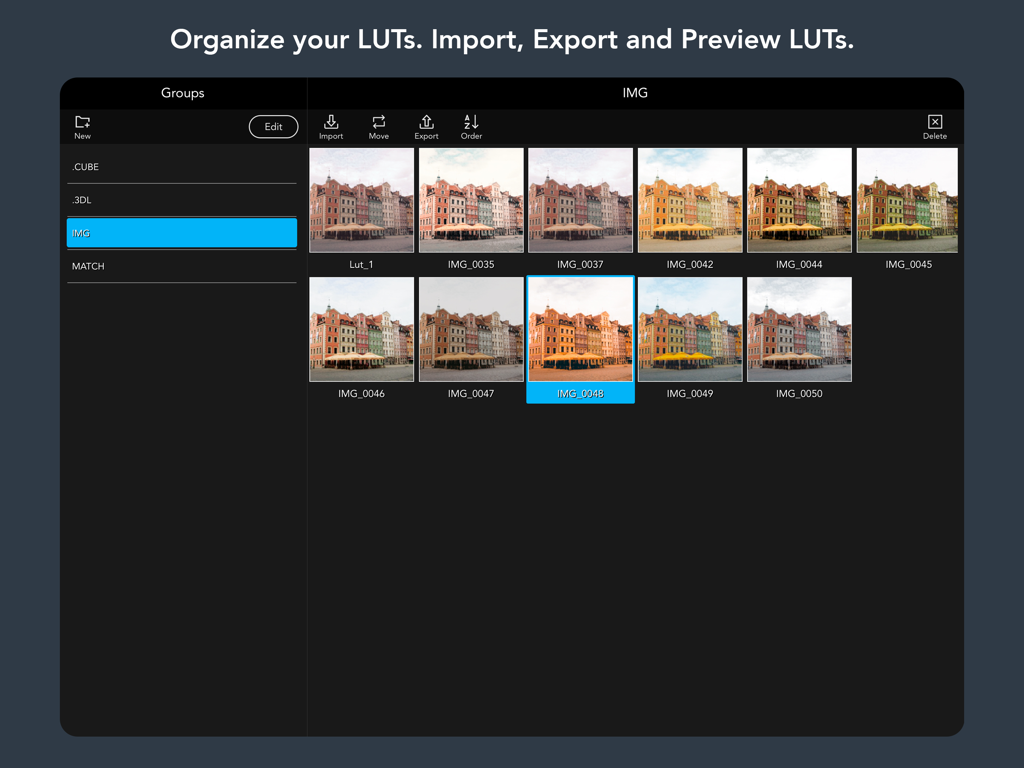
Task: Open the MATCH group
Action: click(181, 265)
